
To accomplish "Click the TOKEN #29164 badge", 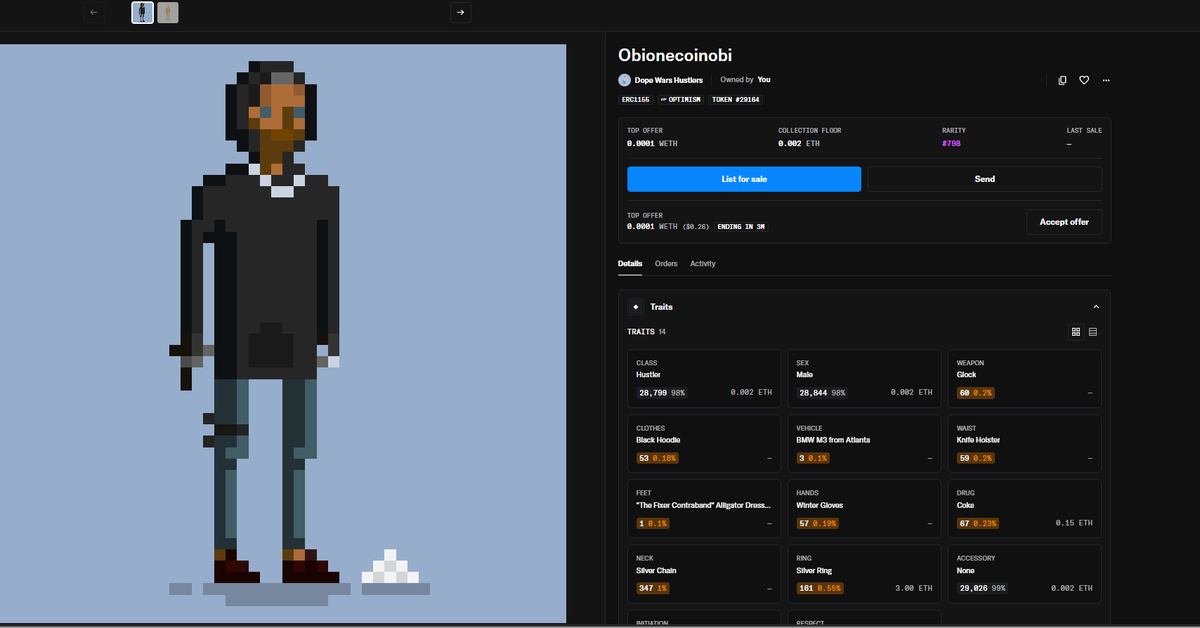I will 736,99.
